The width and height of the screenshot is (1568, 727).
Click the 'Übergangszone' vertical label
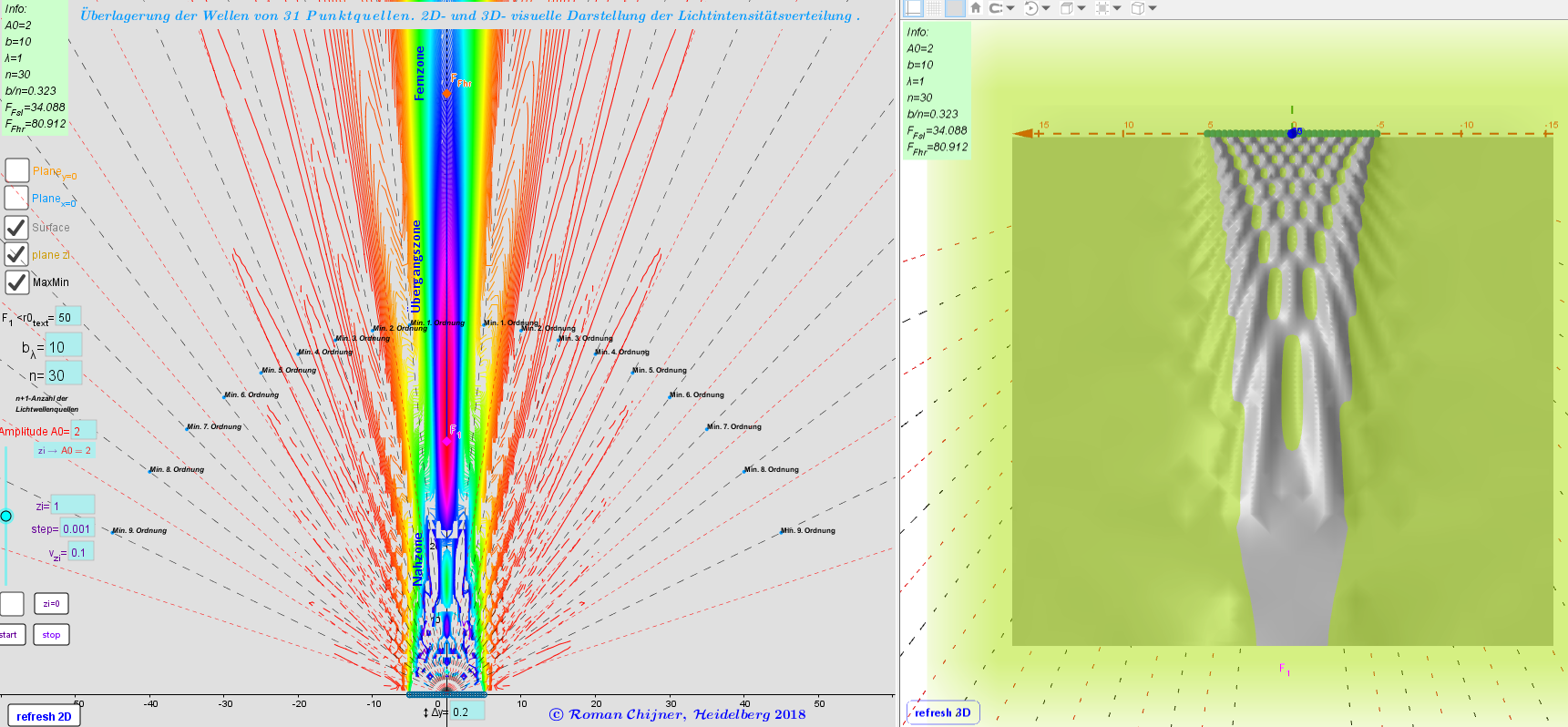(416, 266)
